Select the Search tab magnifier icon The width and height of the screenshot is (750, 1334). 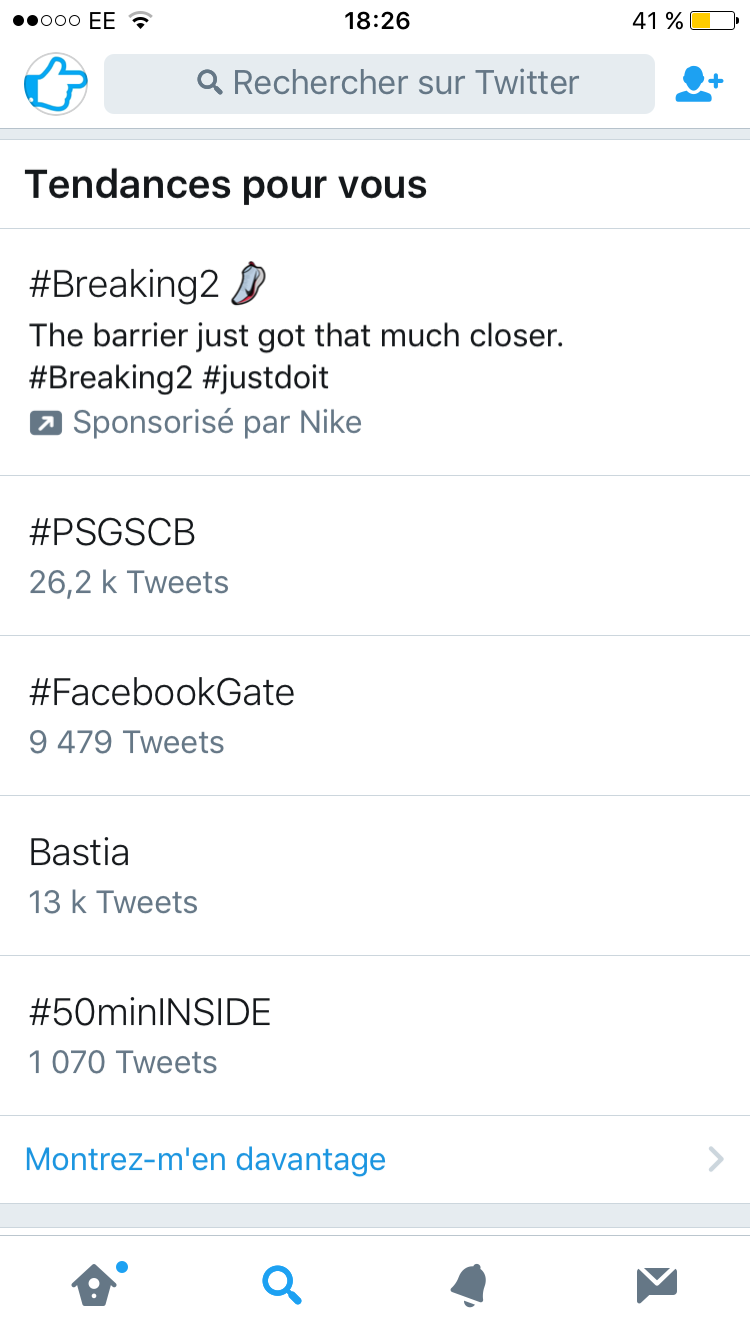pos(281,1284)
